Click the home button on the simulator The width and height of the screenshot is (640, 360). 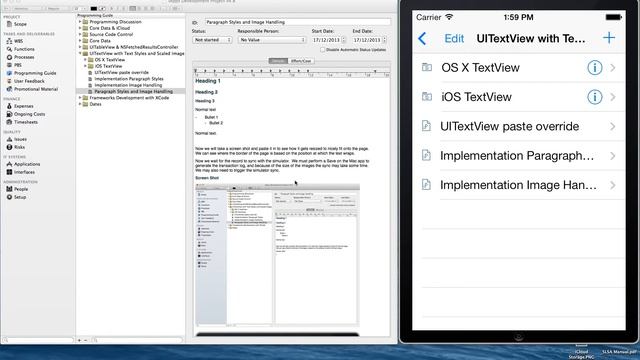518,337
